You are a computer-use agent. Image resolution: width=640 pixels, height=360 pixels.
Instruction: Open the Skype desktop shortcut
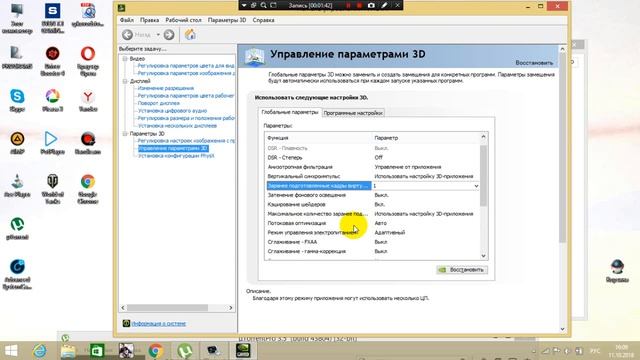coord(17,100)
